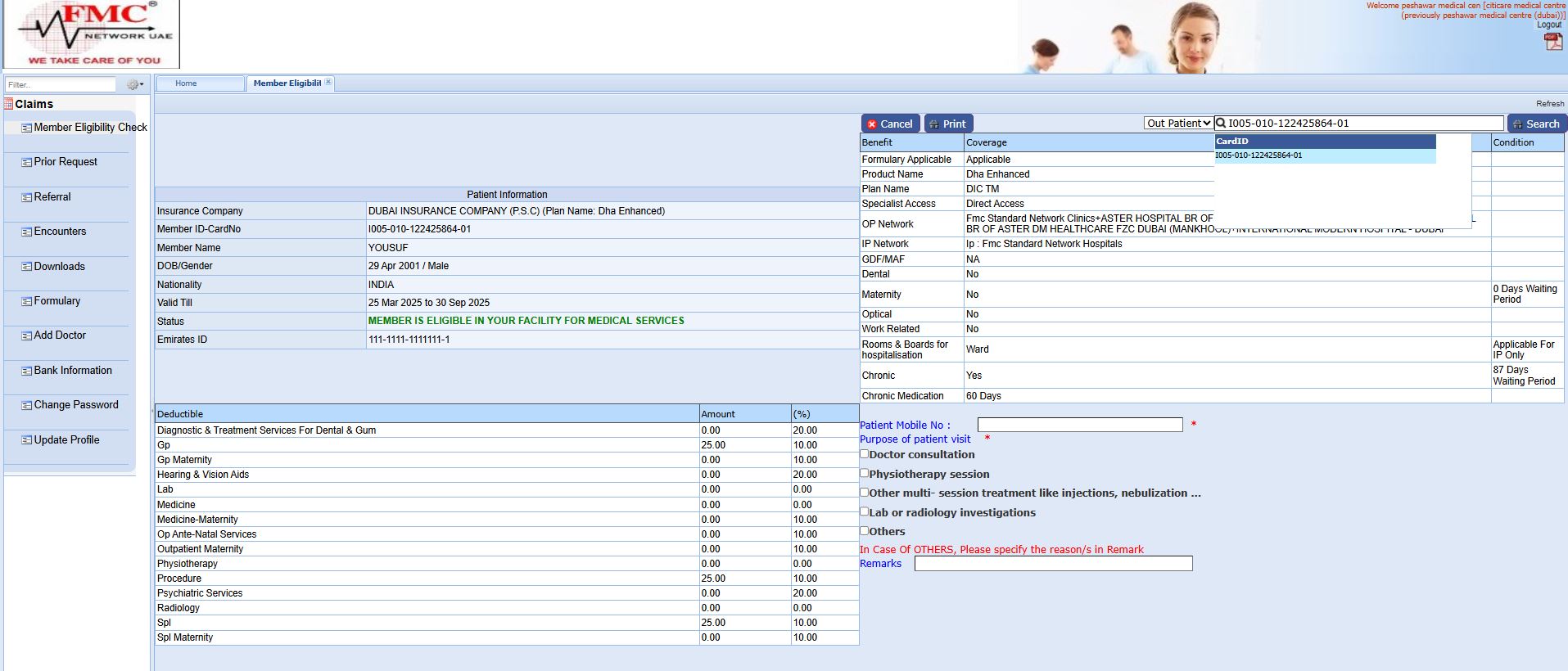The width and height of the screenshot is (1568, 671).
Task: Select the suggested CardID I005-010-122425864-01
Action: (1258, 155)
